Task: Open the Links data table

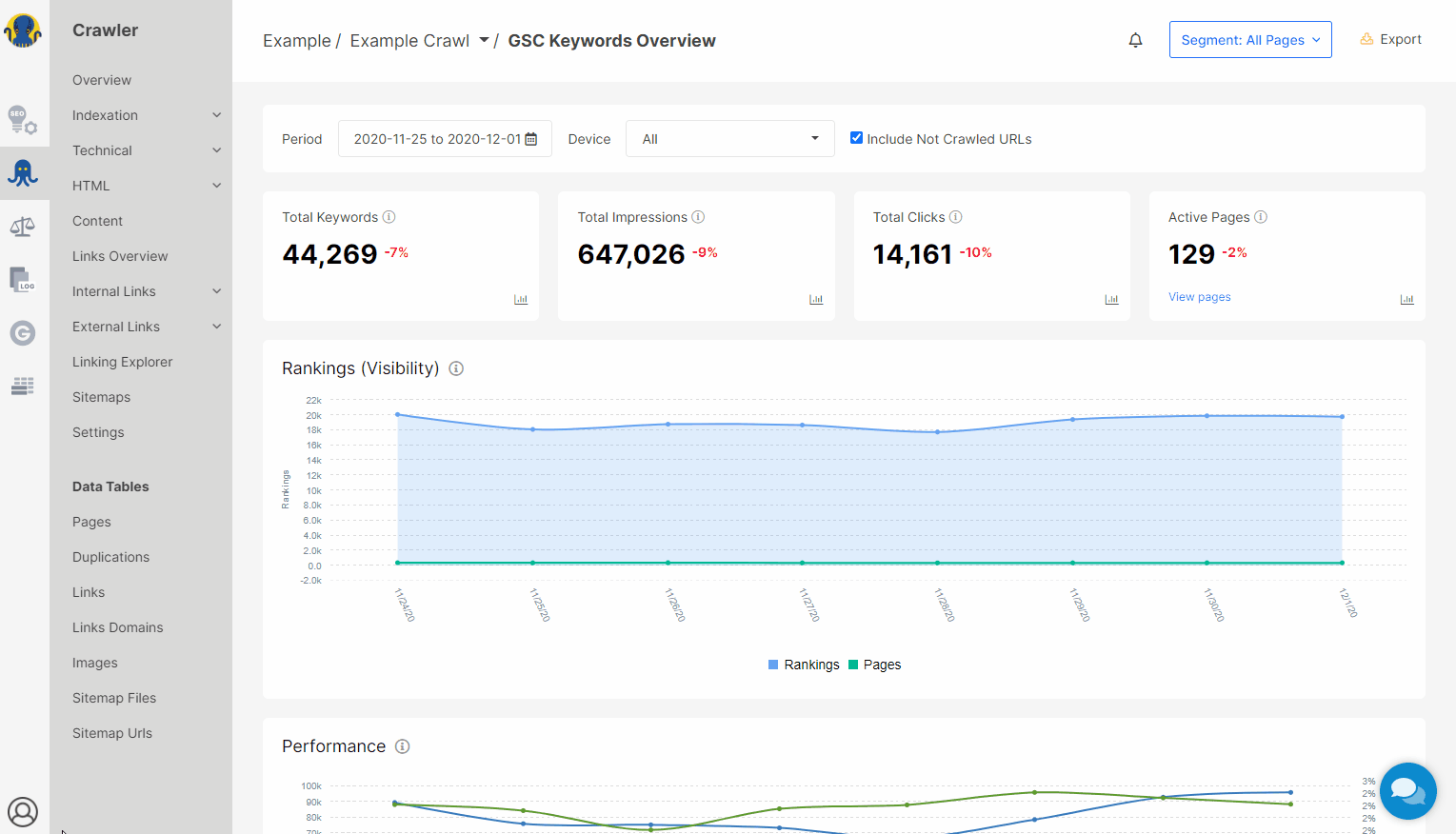Action: [x=89, y=592]
